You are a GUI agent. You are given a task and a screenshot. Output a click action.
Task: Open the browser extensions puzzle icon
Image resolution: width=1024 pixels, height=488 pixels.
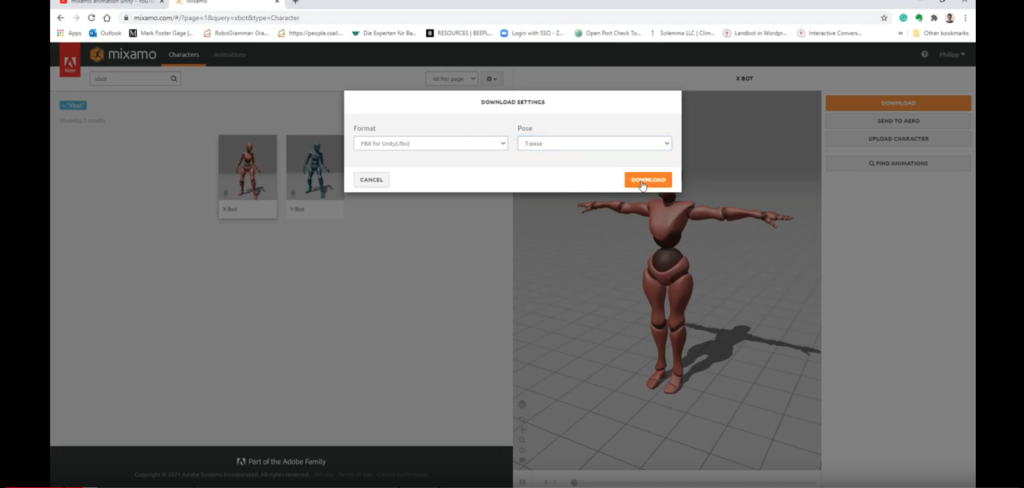click(x=933, y=18)
